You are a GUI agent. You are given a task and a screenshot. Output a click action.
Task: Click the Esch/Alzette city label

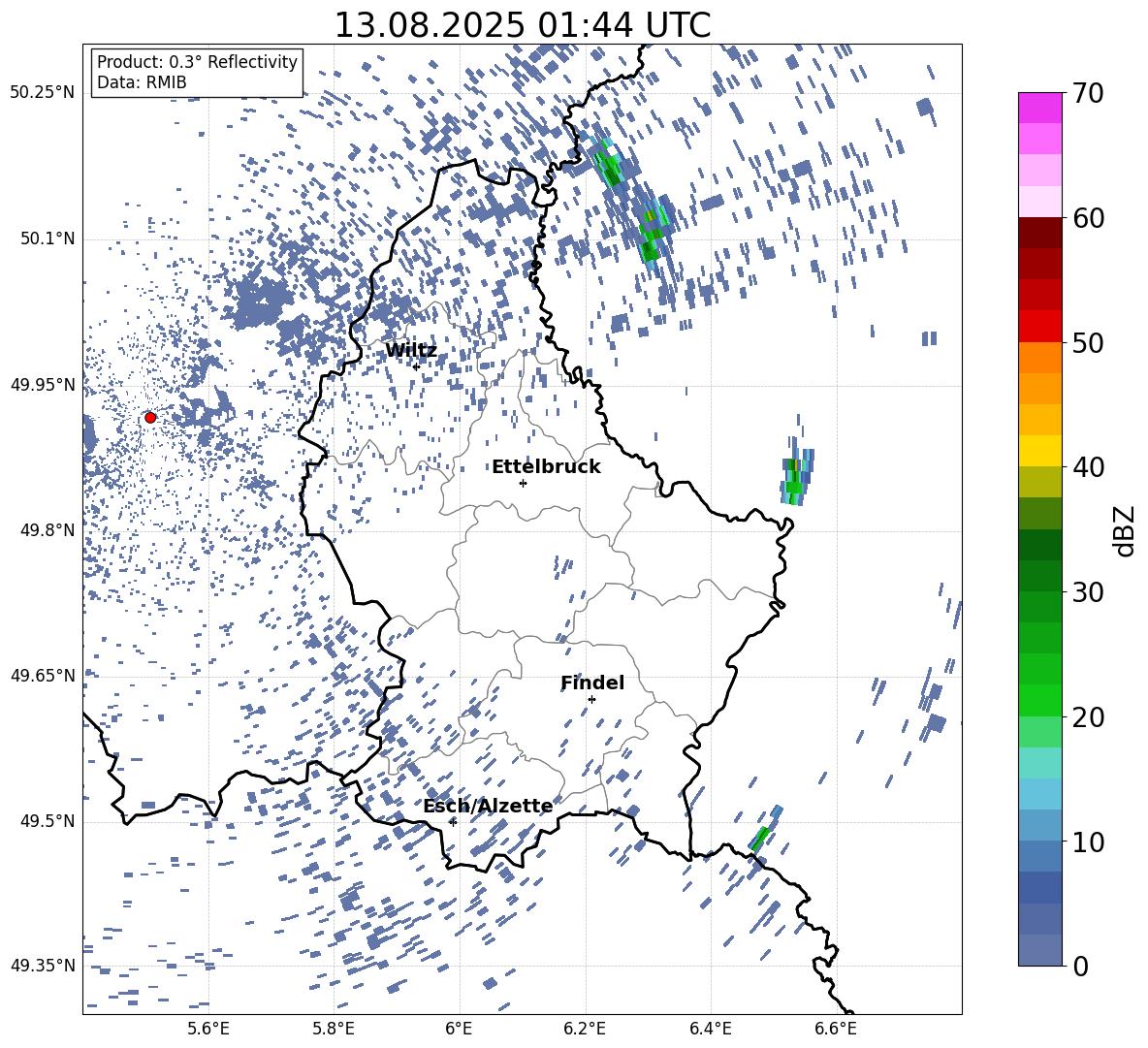(x=488, y=807)
